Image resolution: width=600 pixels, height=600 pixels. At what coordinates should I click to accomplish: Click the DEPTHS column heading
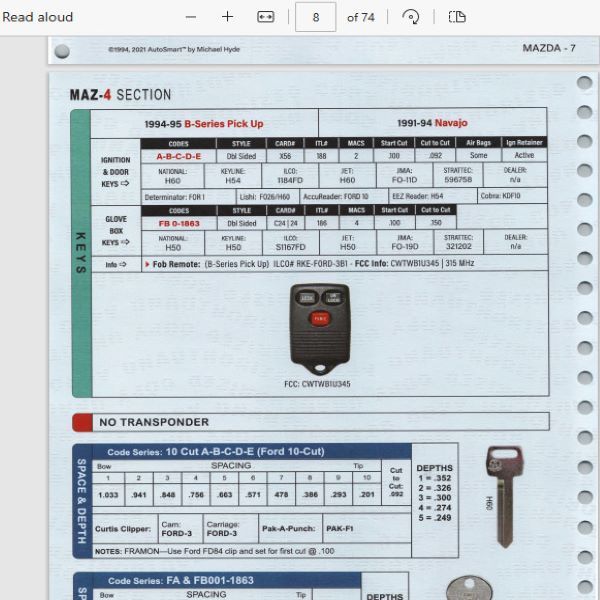[x=434, y=468]
